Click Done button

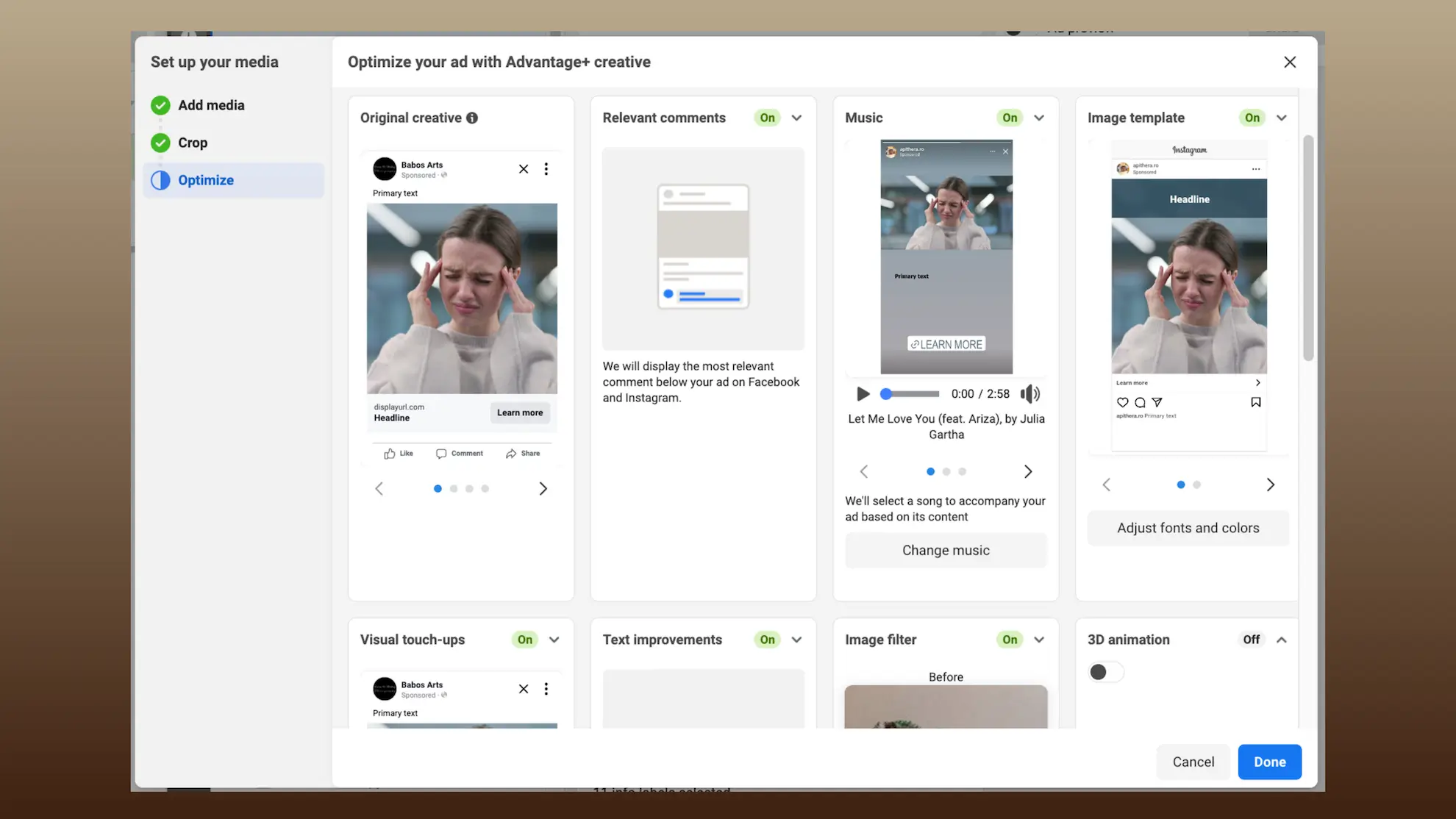(1269, 762)
